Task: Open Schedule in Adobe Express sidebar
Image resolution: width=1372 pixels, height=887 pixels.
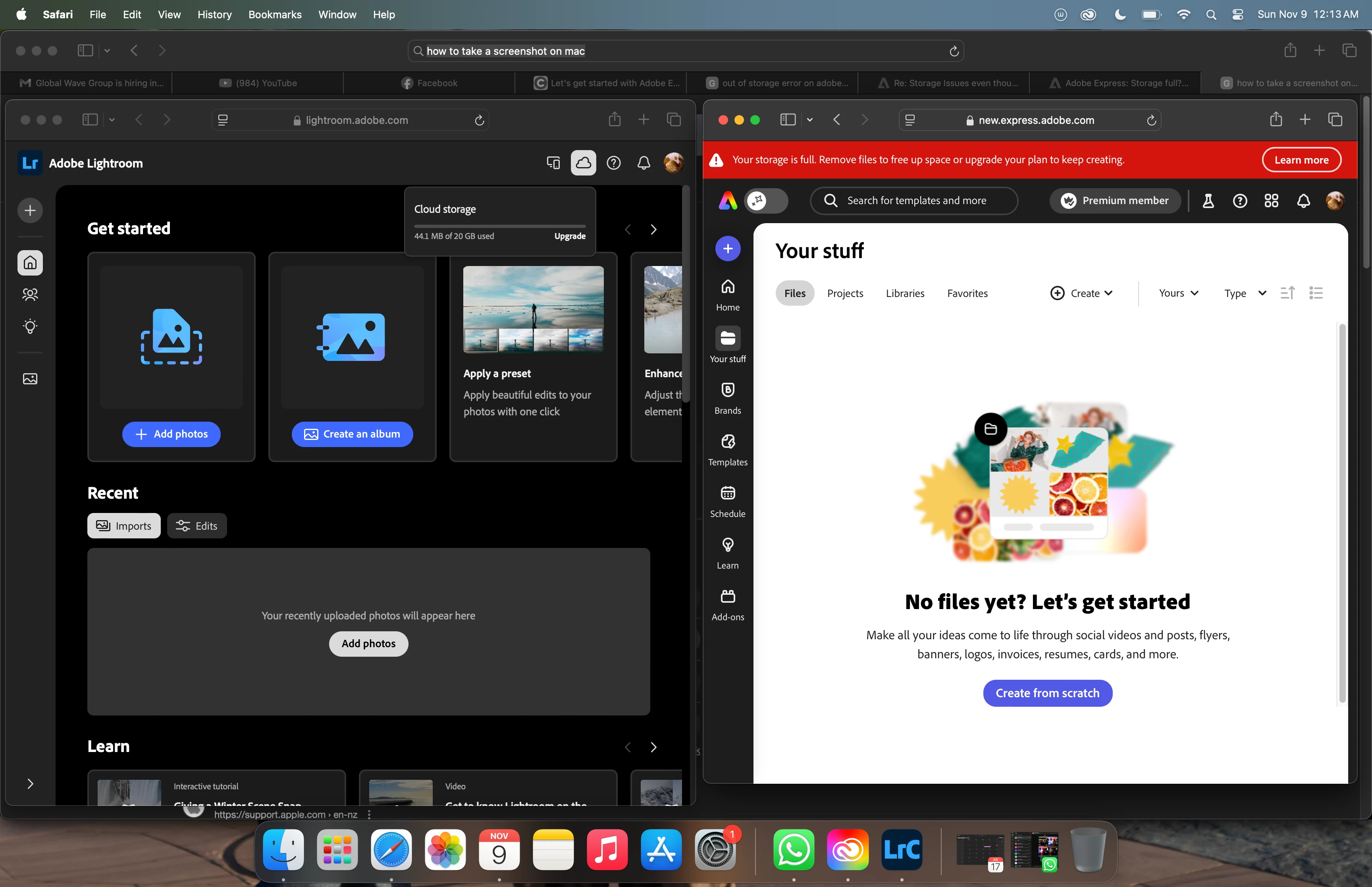Action: click(x=727, y=501)
